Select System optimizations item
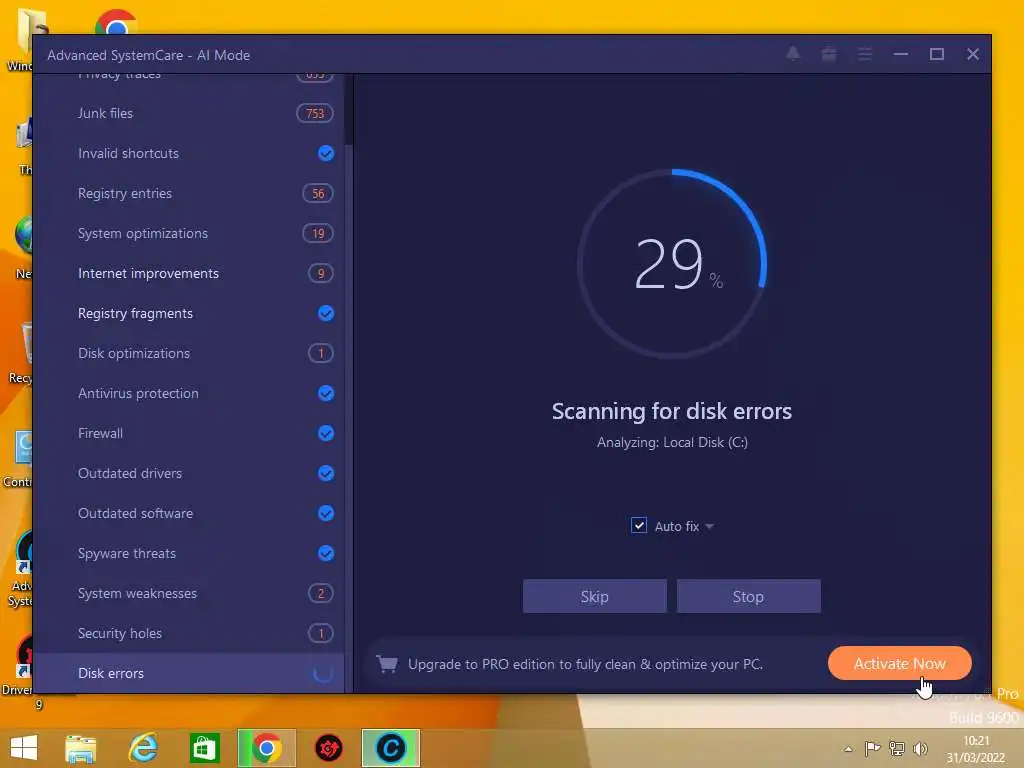The width and height of the screenshot is (1024, 768). point(189,233)
